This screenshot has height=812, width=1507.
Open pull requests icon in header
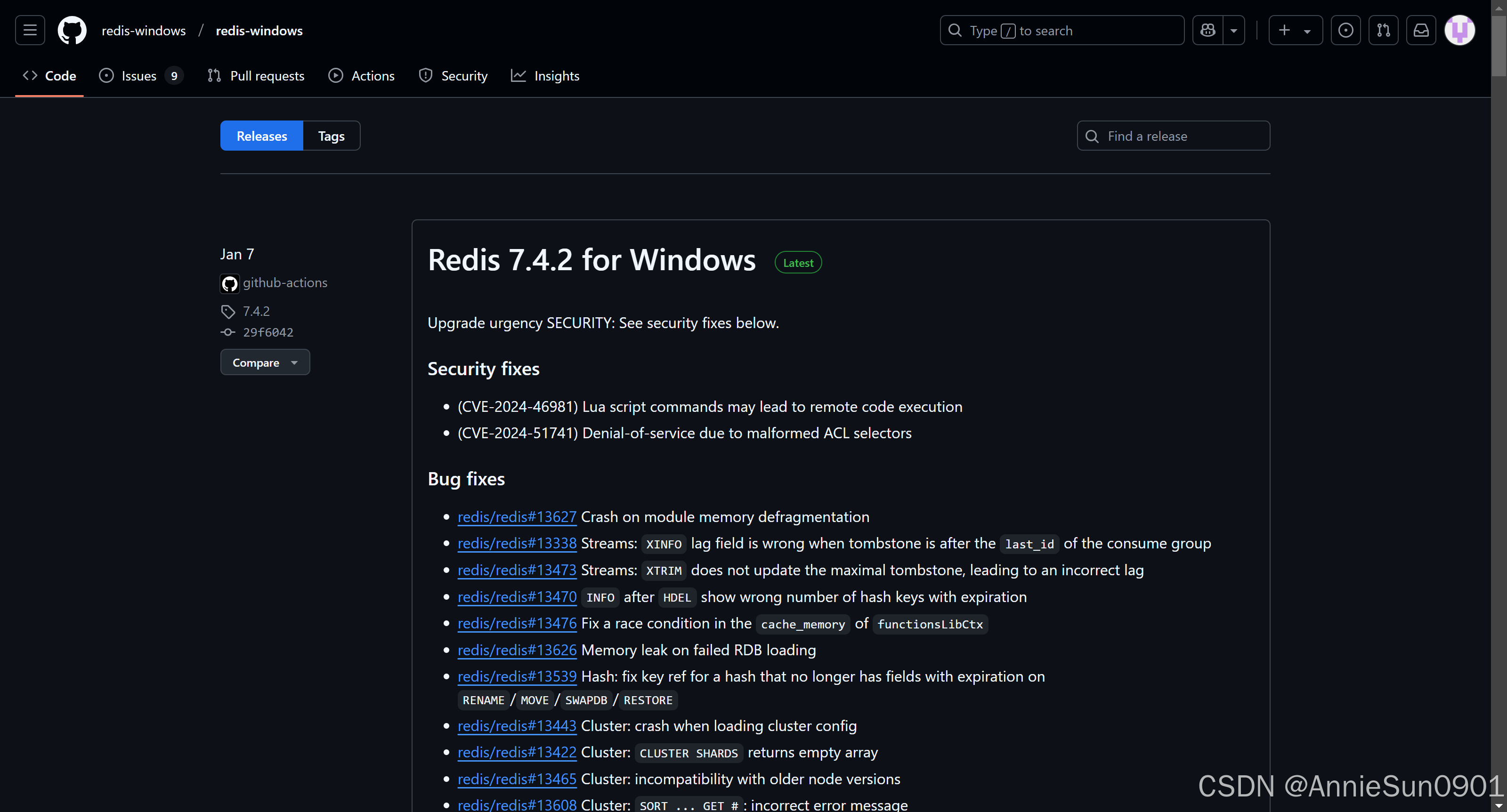click(1383, 31)
